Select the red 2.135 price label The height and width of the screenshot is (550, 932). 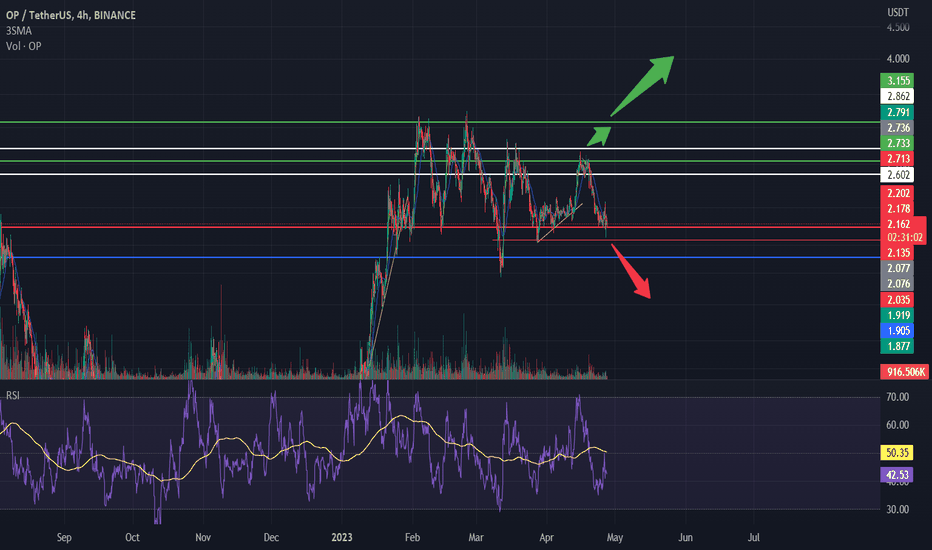point(898,253)
